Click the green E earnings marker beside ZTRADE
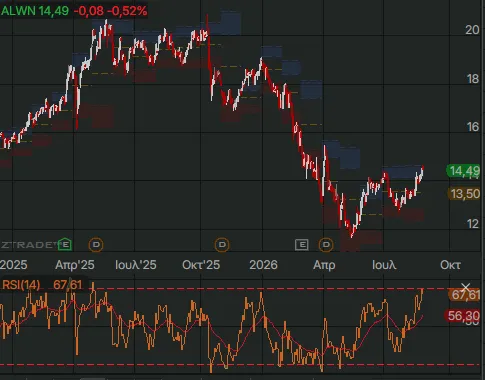Screen dimensions: 485x380 click(65, 245)
